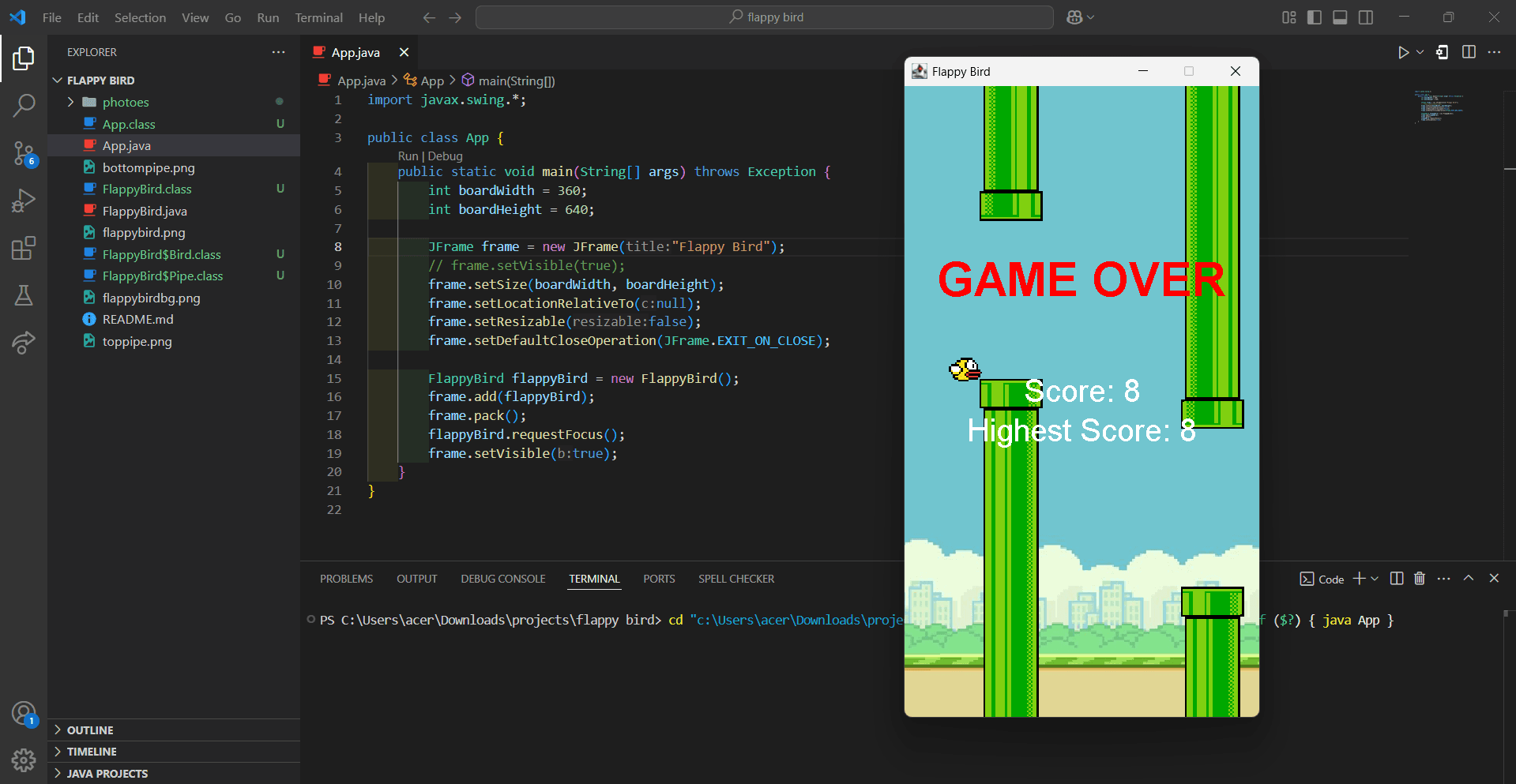Open toppipe.png file
1516x784 pixels.
174,341
